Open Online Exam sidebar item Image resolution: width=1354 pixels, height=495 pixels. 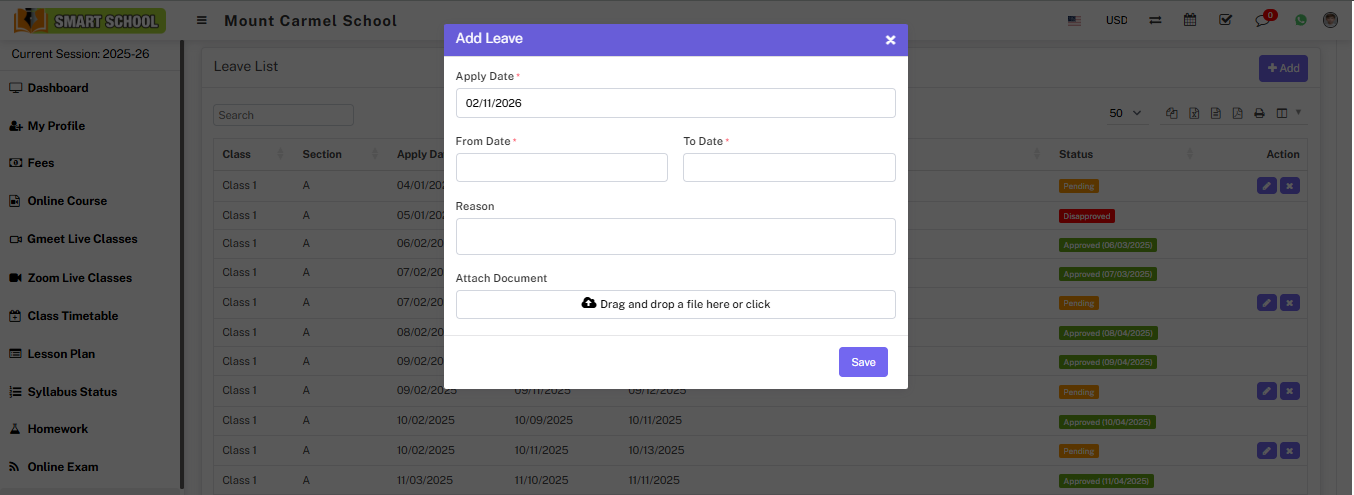(x=62, y=467)
